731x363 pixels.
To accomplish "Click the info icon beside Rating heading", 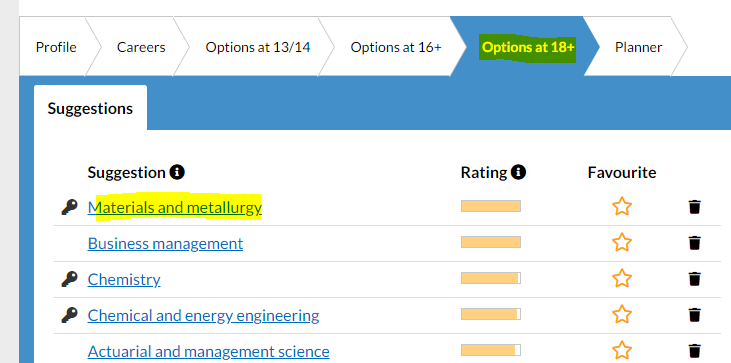I will tap(518, 172).
